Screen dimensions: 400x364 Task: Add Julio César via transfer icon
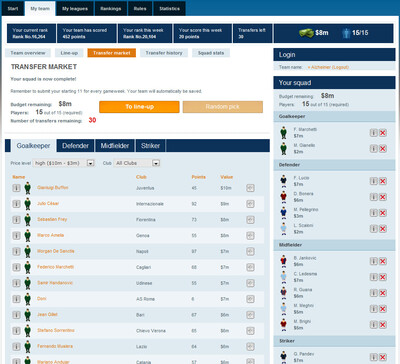[x=250, y=204]
